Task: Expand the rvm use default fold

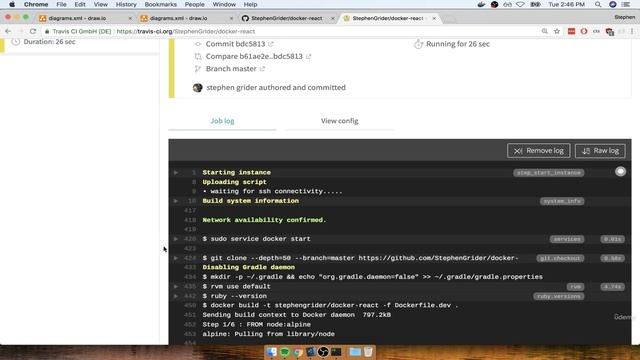Action: click(x=176, y=287)
